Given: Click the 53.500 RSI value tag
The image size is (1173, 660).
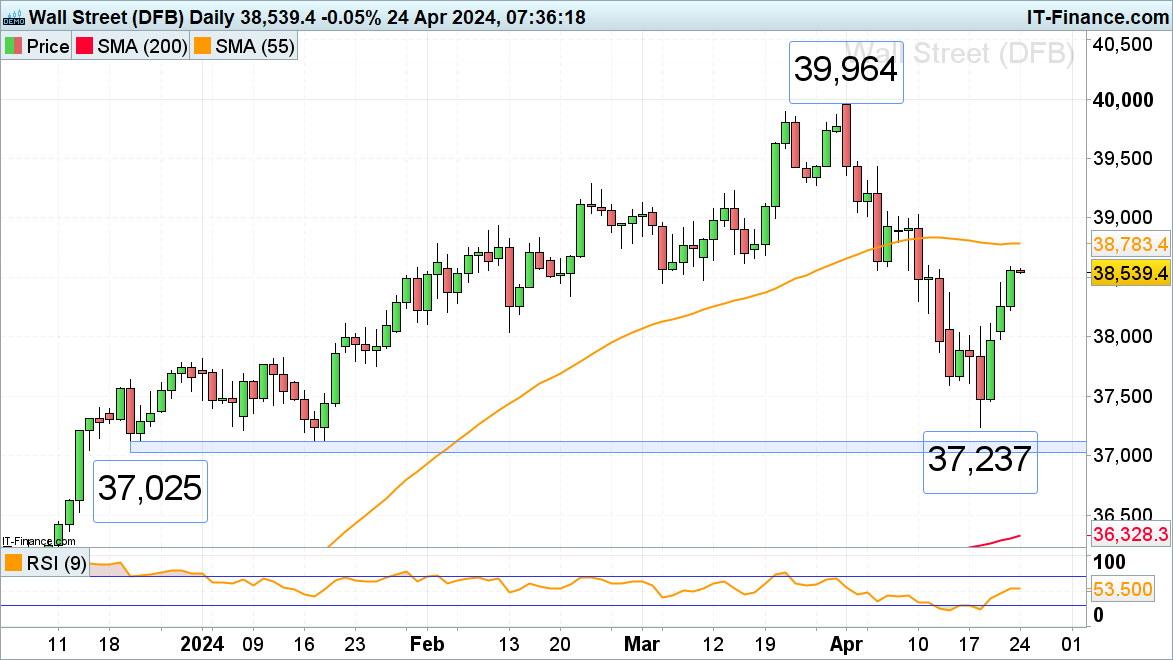Looking at the screenshot, I should 1131,591.
